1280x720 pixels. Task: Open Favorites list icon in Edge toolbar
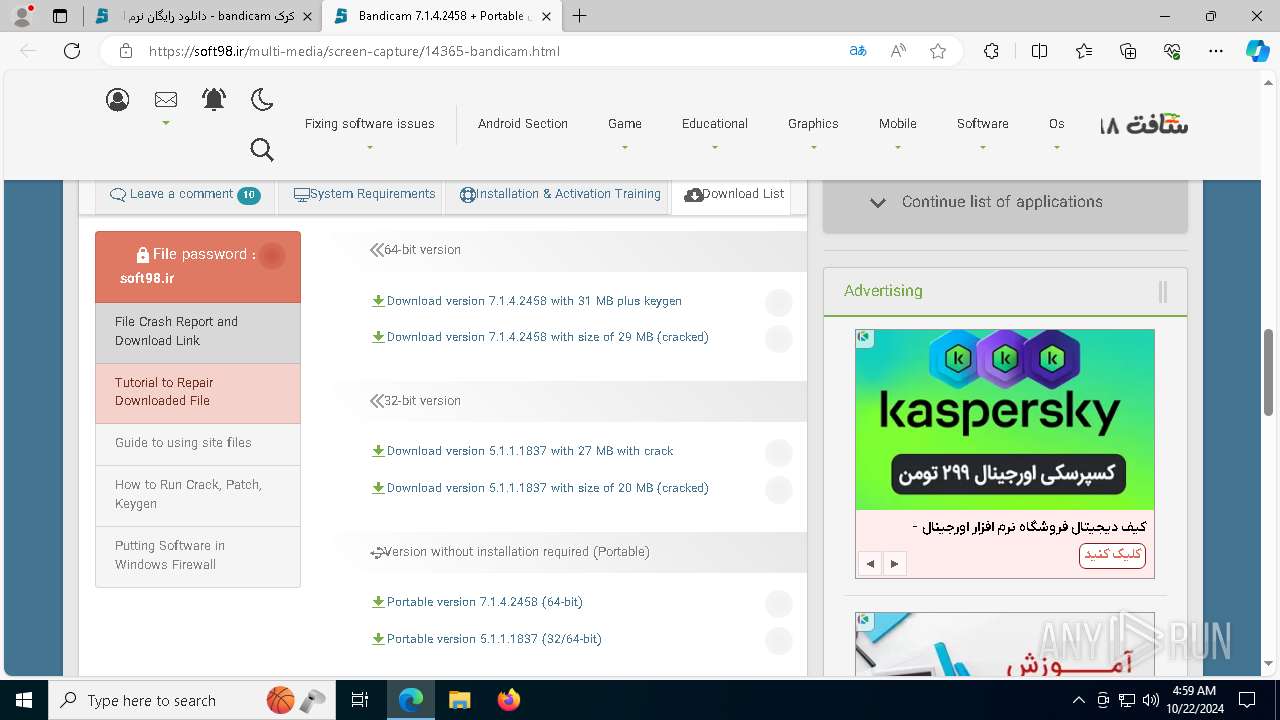1084,51
